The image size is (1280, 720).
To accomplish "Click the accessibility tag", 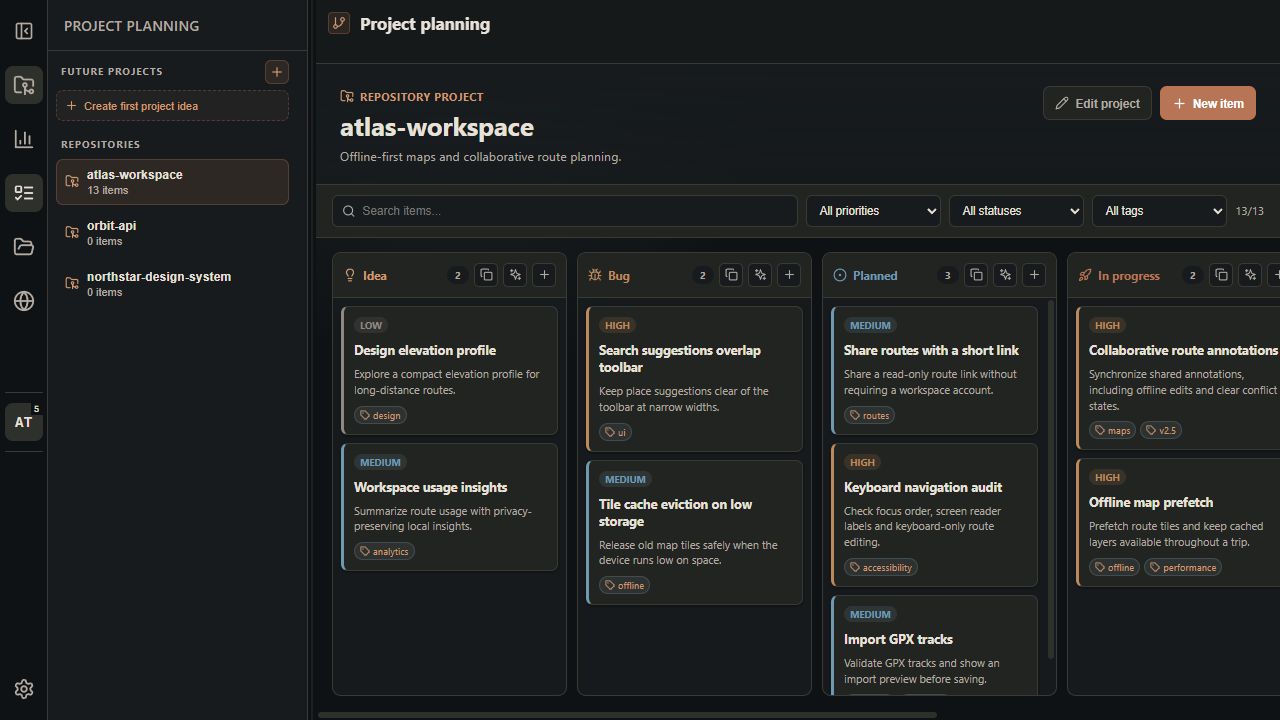I will (x=881, y=567).
